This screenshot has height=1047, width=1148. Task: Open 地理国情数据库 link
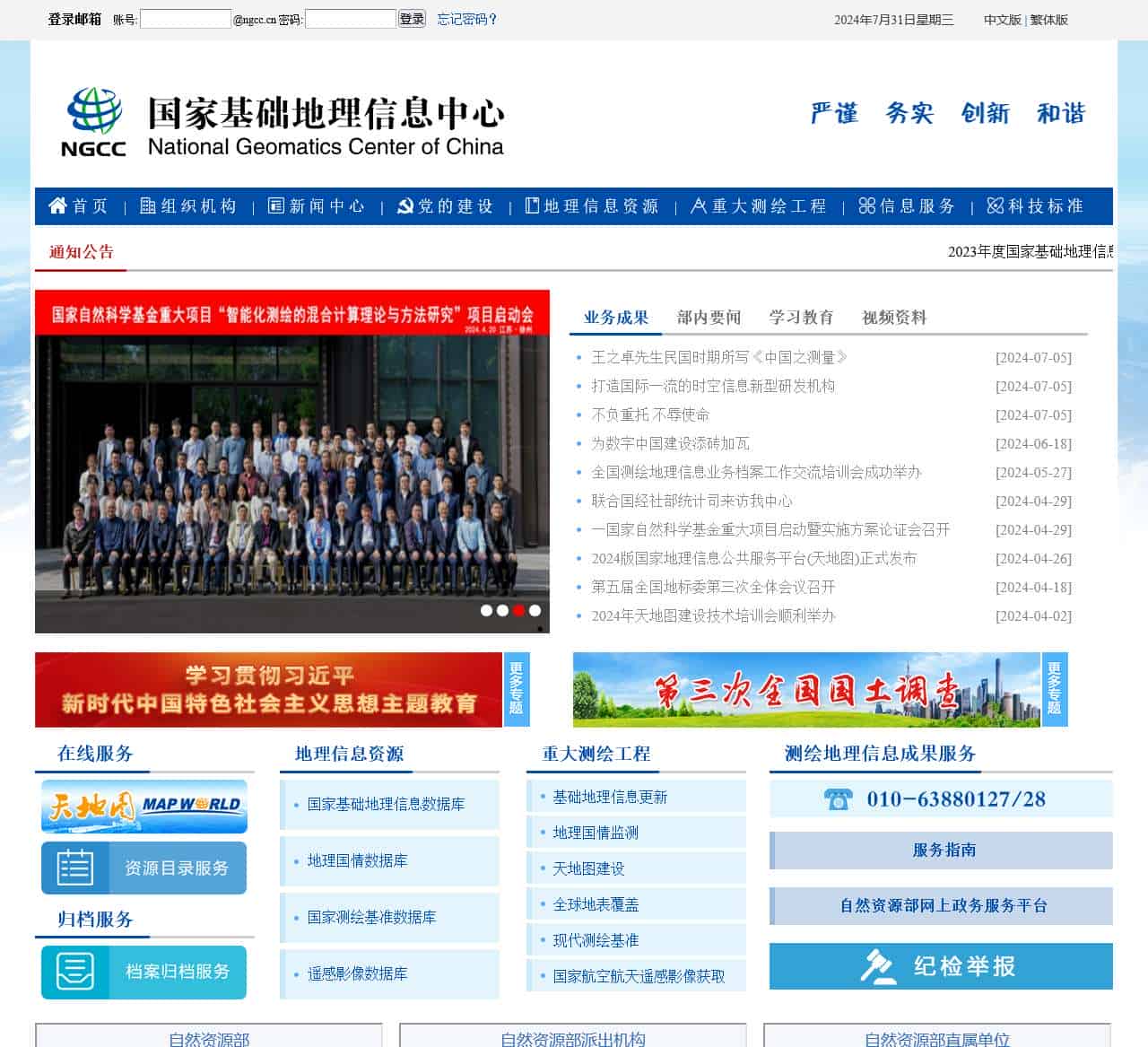357,860
